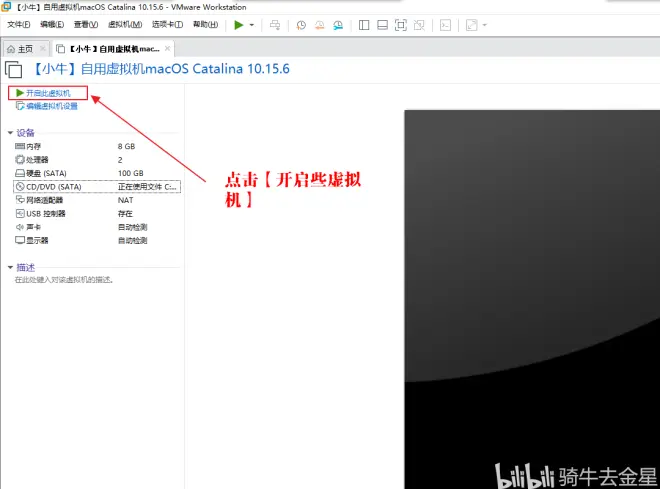Select the CD/DVD (SATA) device row

[x=97, y=187]
